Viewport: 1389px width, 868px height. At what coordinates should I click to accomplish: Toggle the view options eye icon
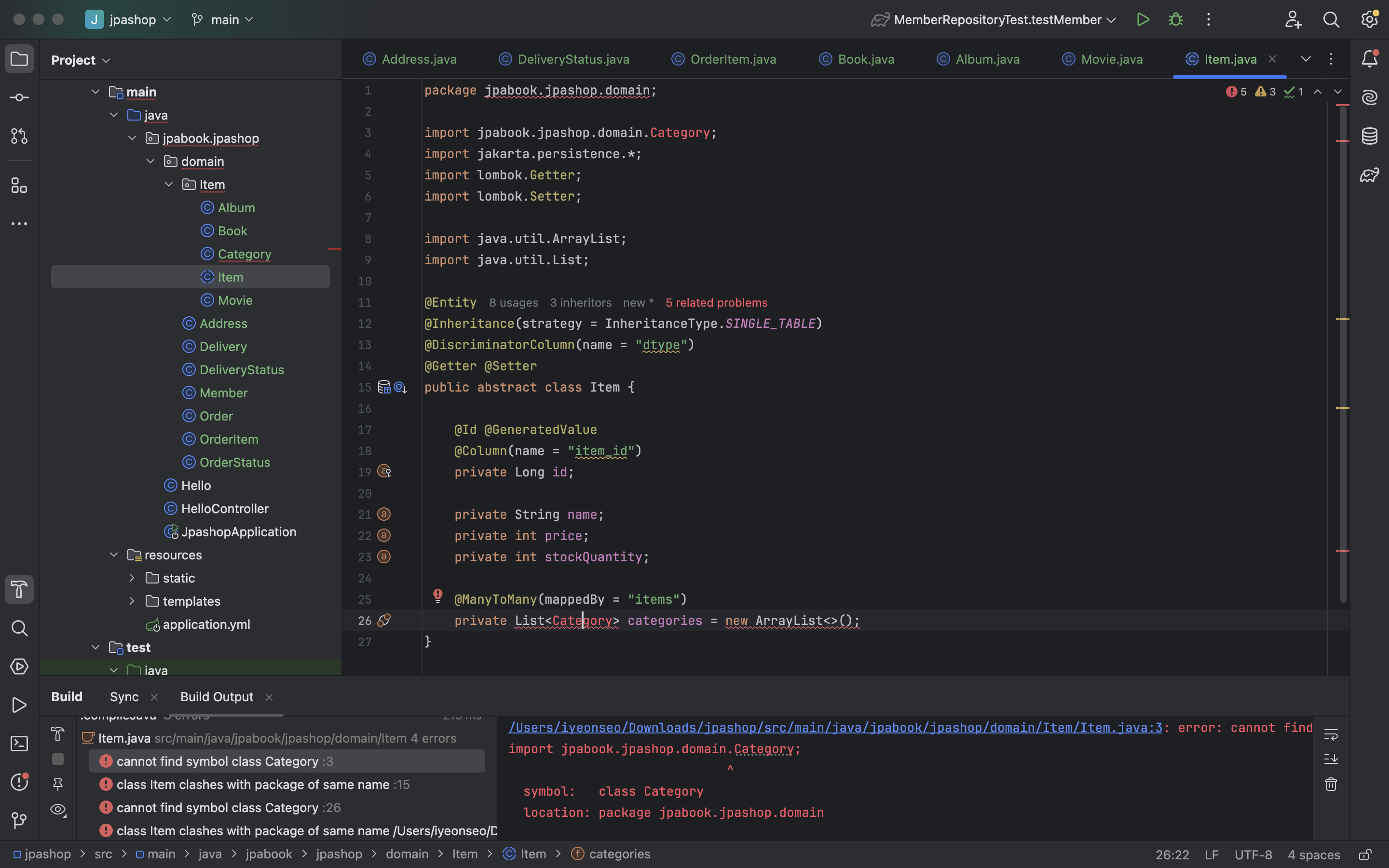[x=57, y=810]
